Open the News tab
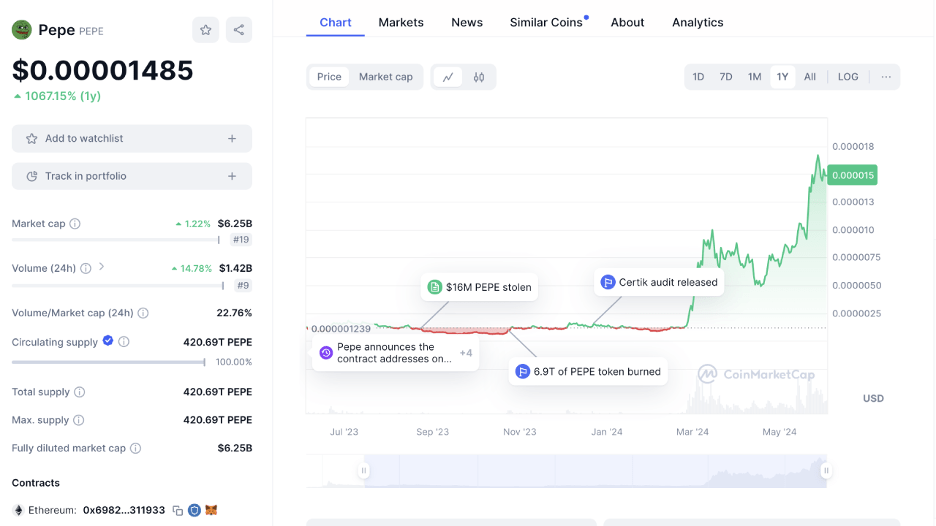Viewport: 936px width, 526px height. coord(467,23)
